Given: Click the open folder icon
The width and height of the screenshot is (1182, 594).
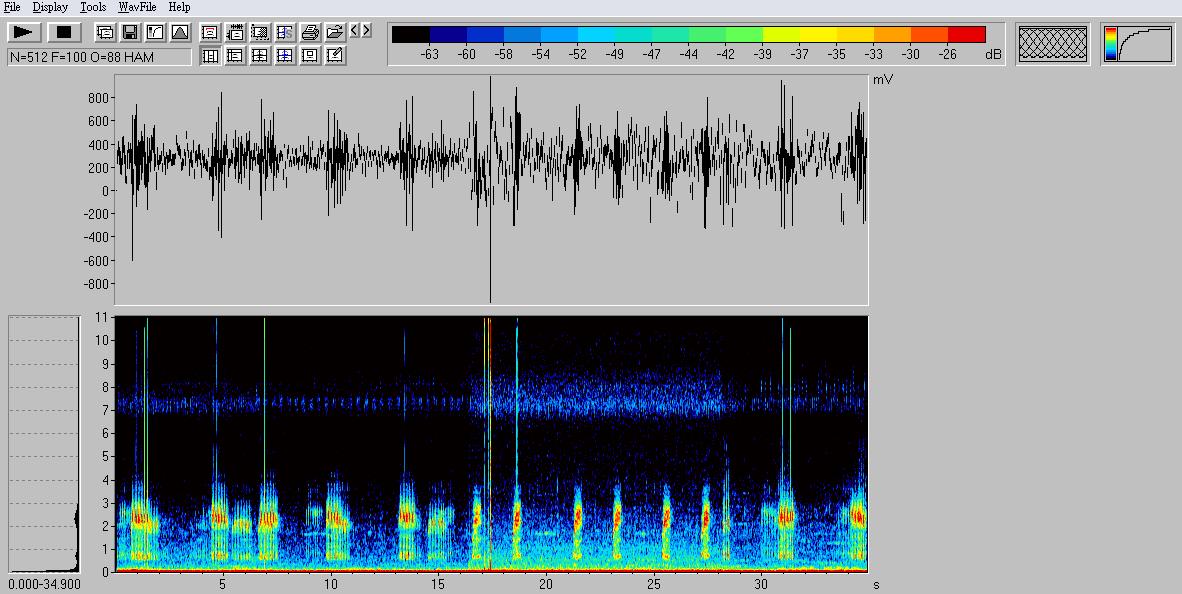Looking at the screenshot, I should pos(335,33).
